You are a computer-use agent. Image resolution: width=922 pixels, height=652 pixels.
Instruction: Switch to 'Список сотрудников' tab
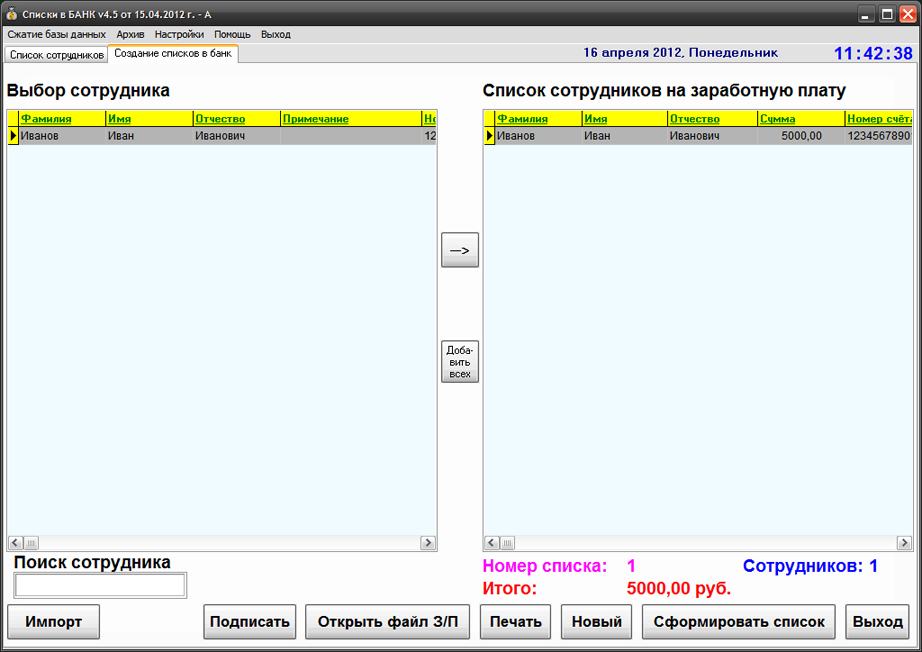click(x=56, y=55)
